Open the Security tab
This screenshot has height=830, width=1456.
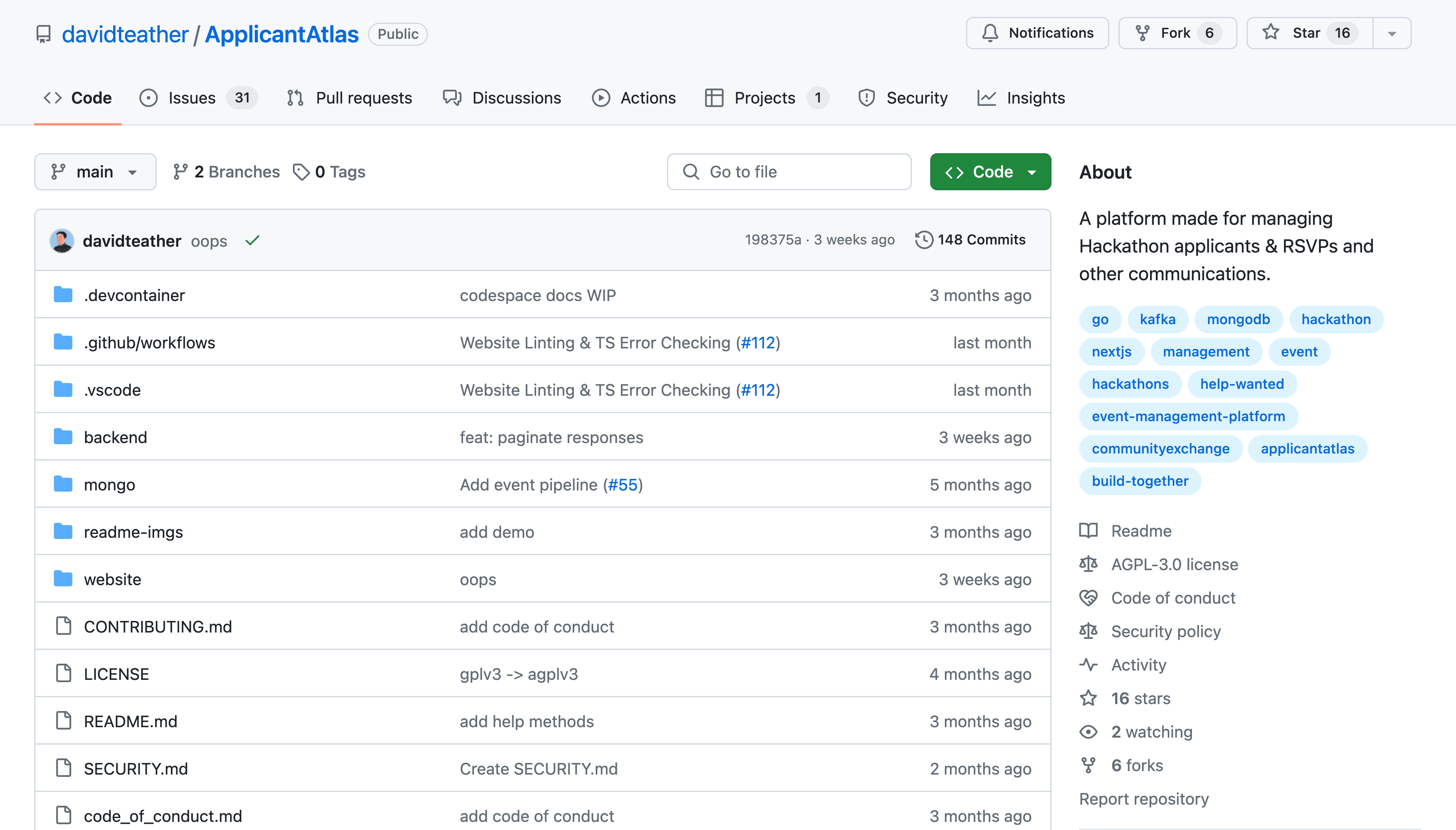[903, 98]
